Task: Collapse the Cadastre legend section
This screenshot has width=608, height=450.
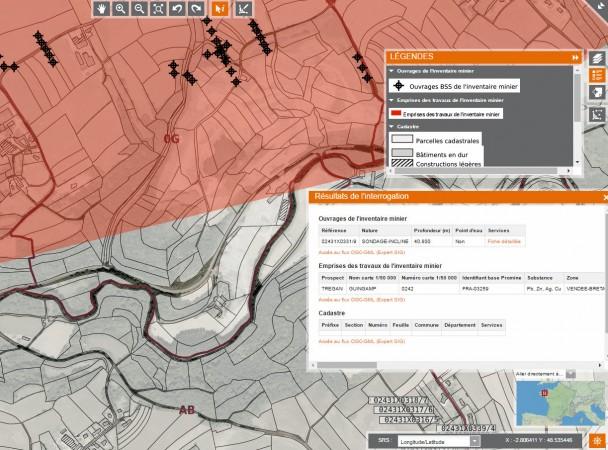Action: click(392, 127)
